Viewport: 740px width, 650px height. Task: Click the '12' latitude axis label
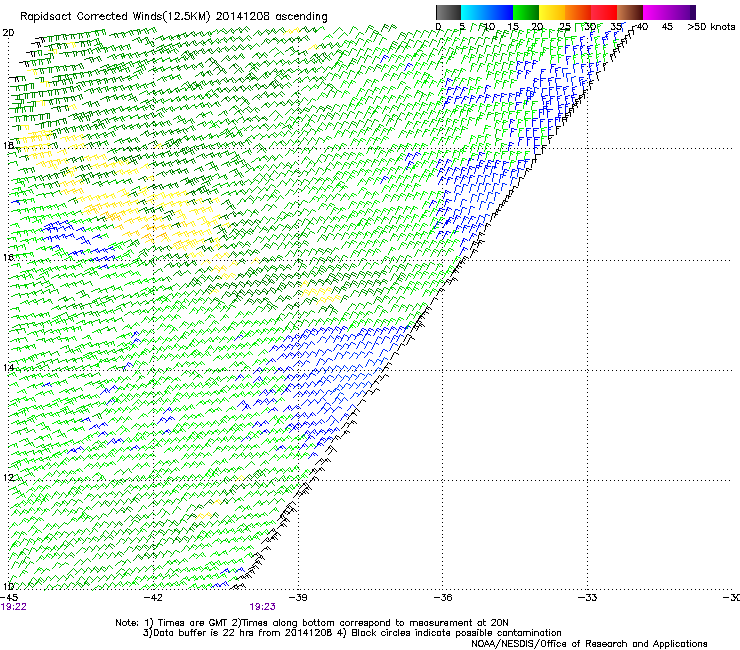8,478
